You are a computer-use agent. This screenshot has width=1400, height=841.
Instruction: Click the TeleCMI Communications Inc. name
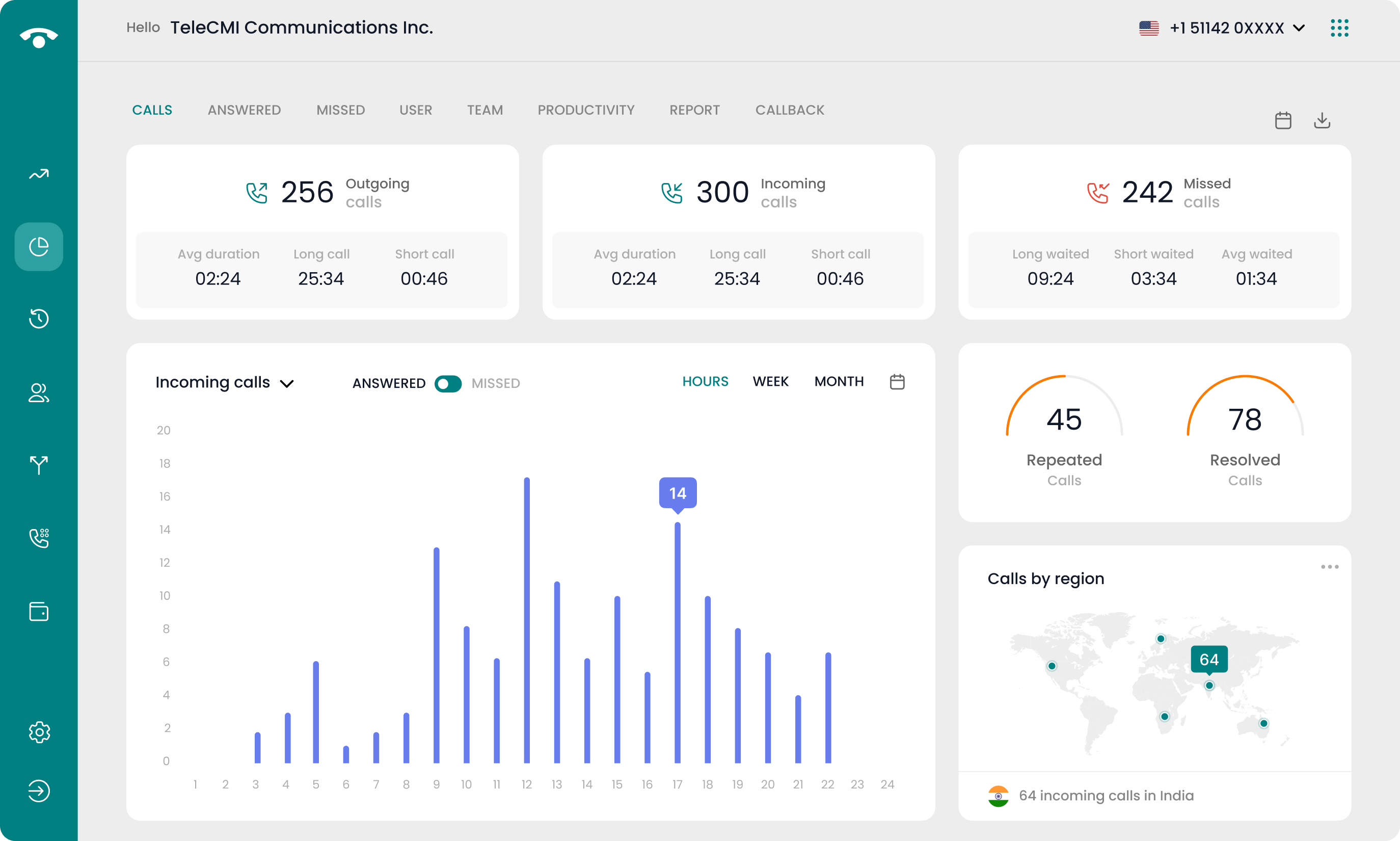(x=302, y=27)
